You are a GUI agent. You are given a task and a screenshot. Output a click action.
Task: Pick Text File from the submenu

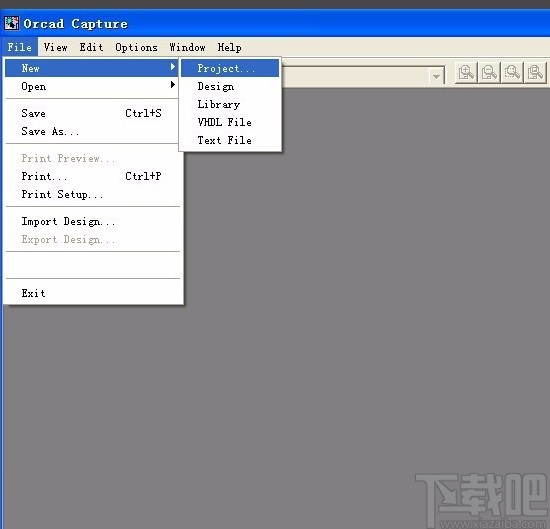coord(230,140)
